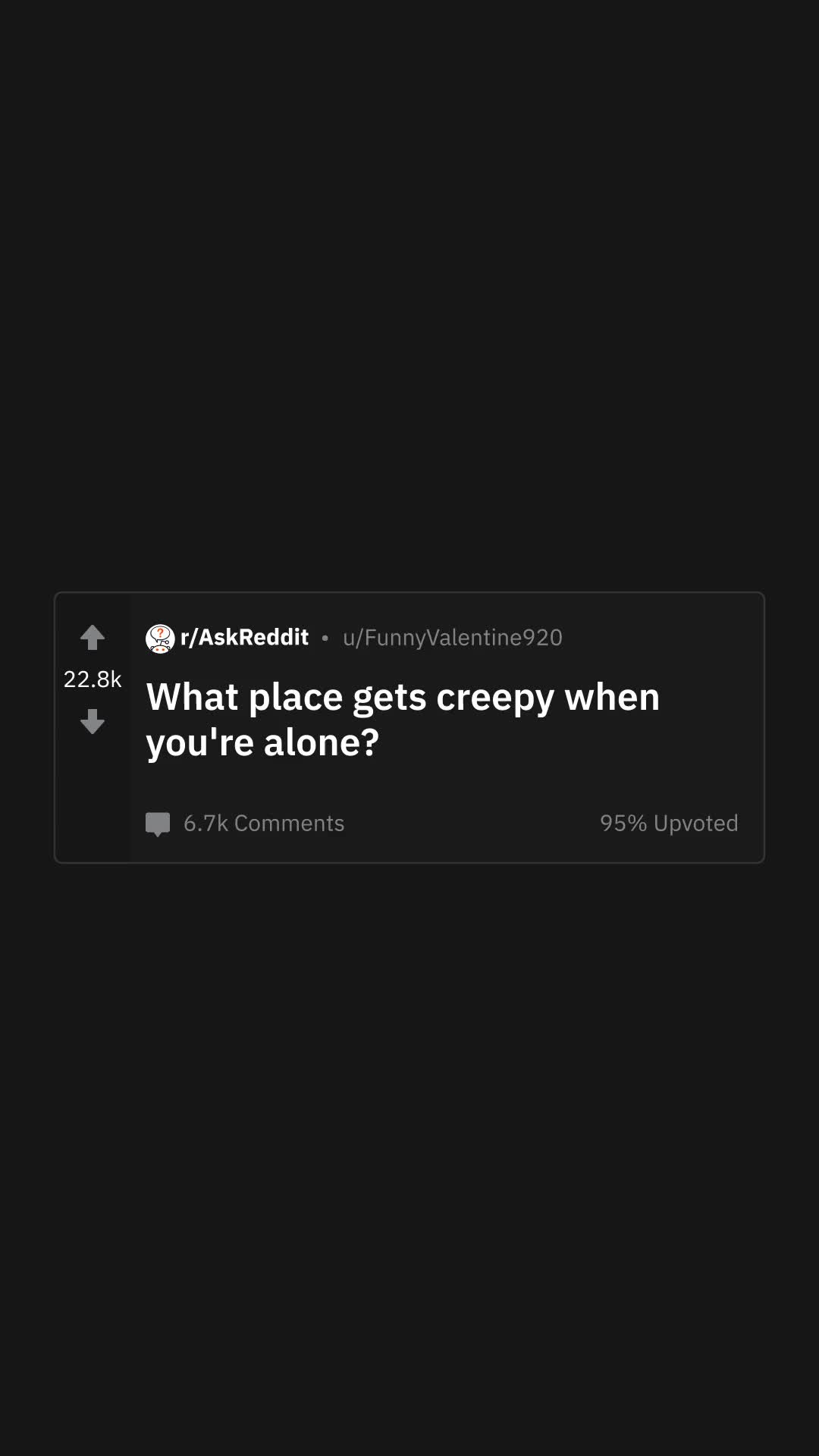Click empty space between Comments and Upvoted
The width and height of the screenshot is (819, 1456).
(472, 824)
